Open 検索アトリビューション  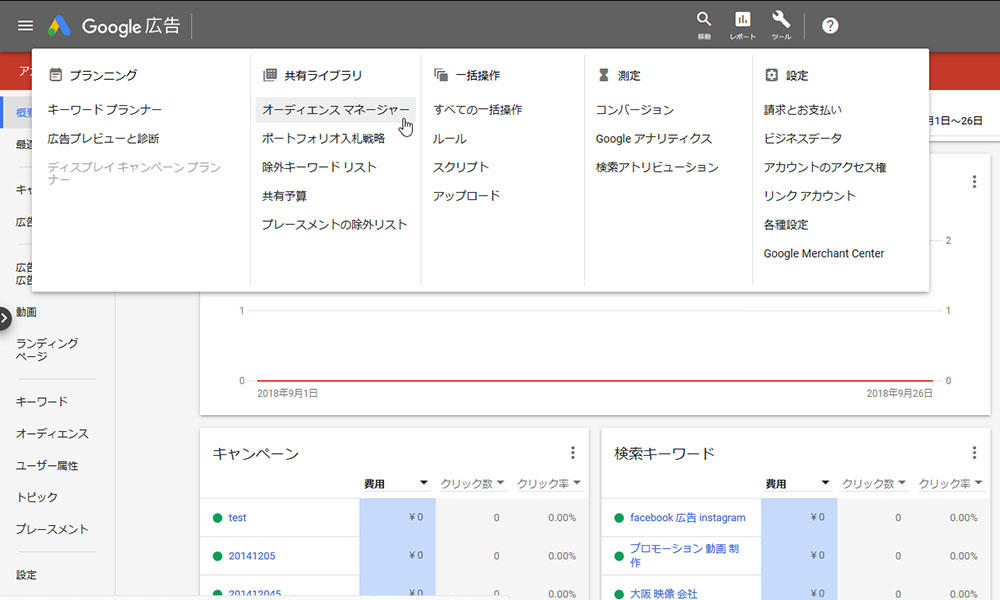tap(657, 167)
